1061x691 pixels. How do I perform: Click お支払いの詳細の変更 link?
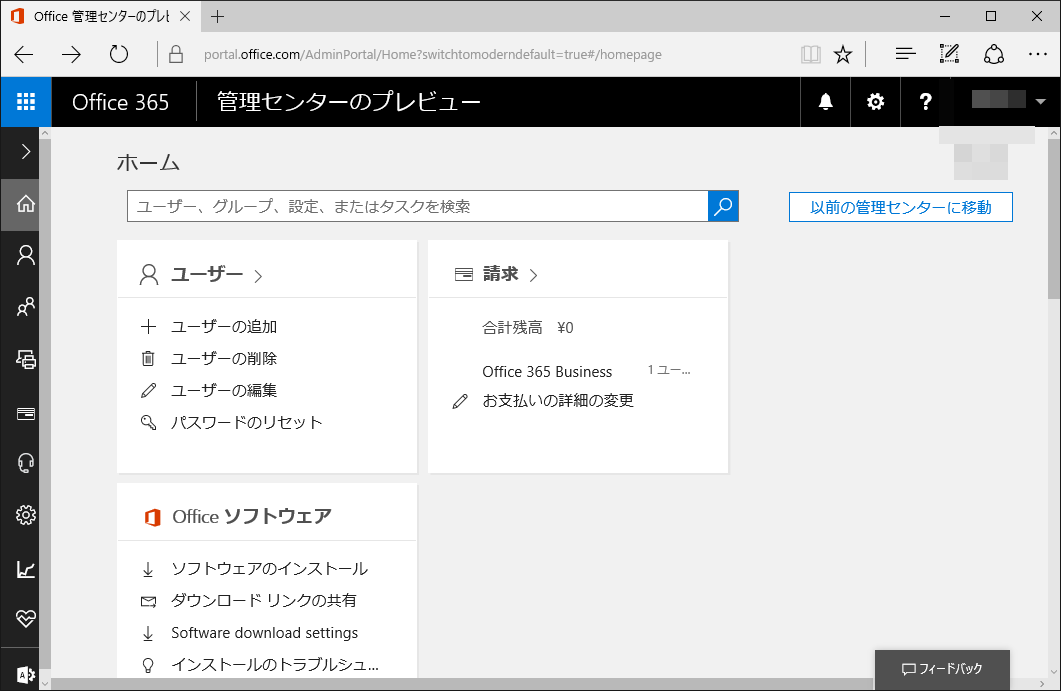(558, 401)
